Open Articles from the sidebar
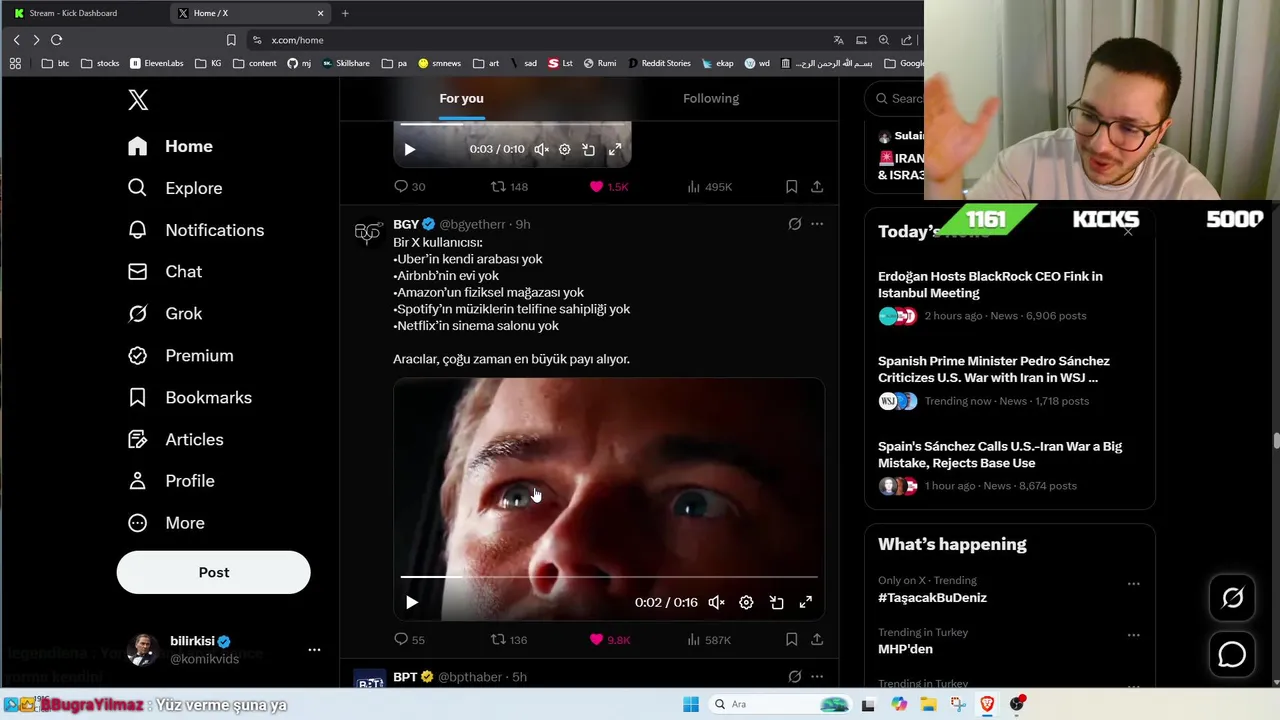 [175, 439]
